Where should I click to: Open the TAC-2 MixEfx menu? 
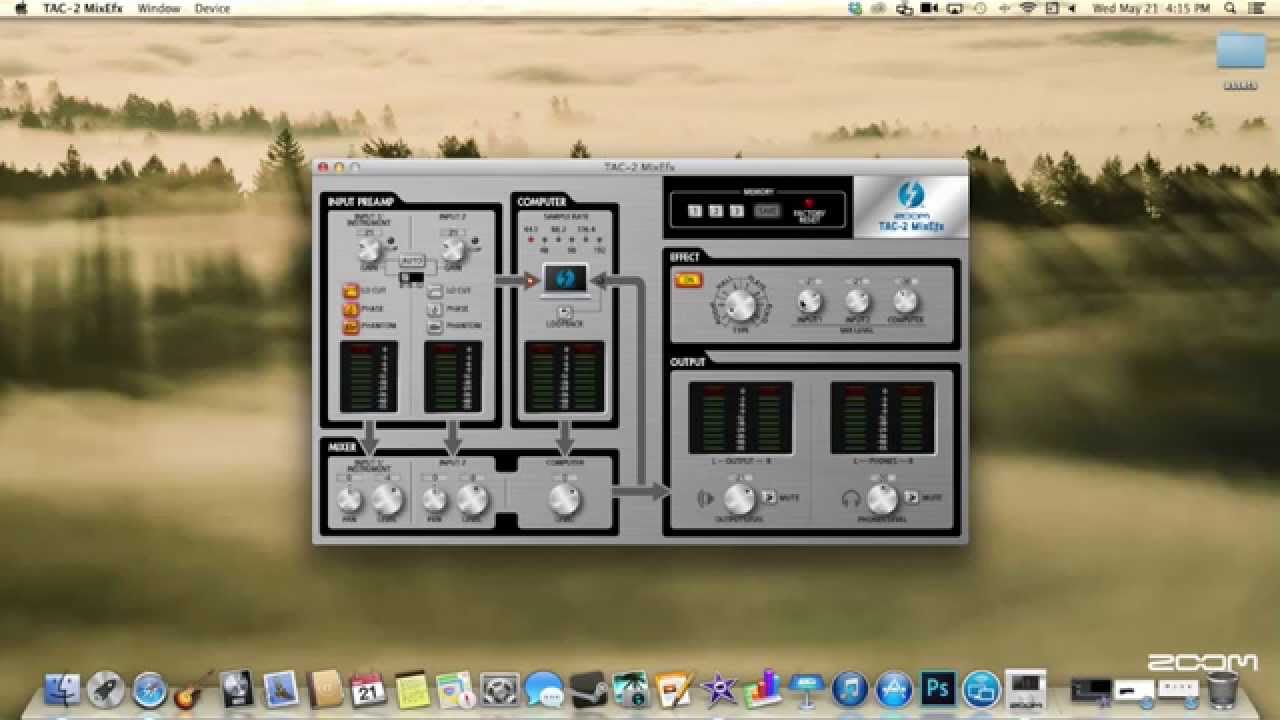coord(85,8)
